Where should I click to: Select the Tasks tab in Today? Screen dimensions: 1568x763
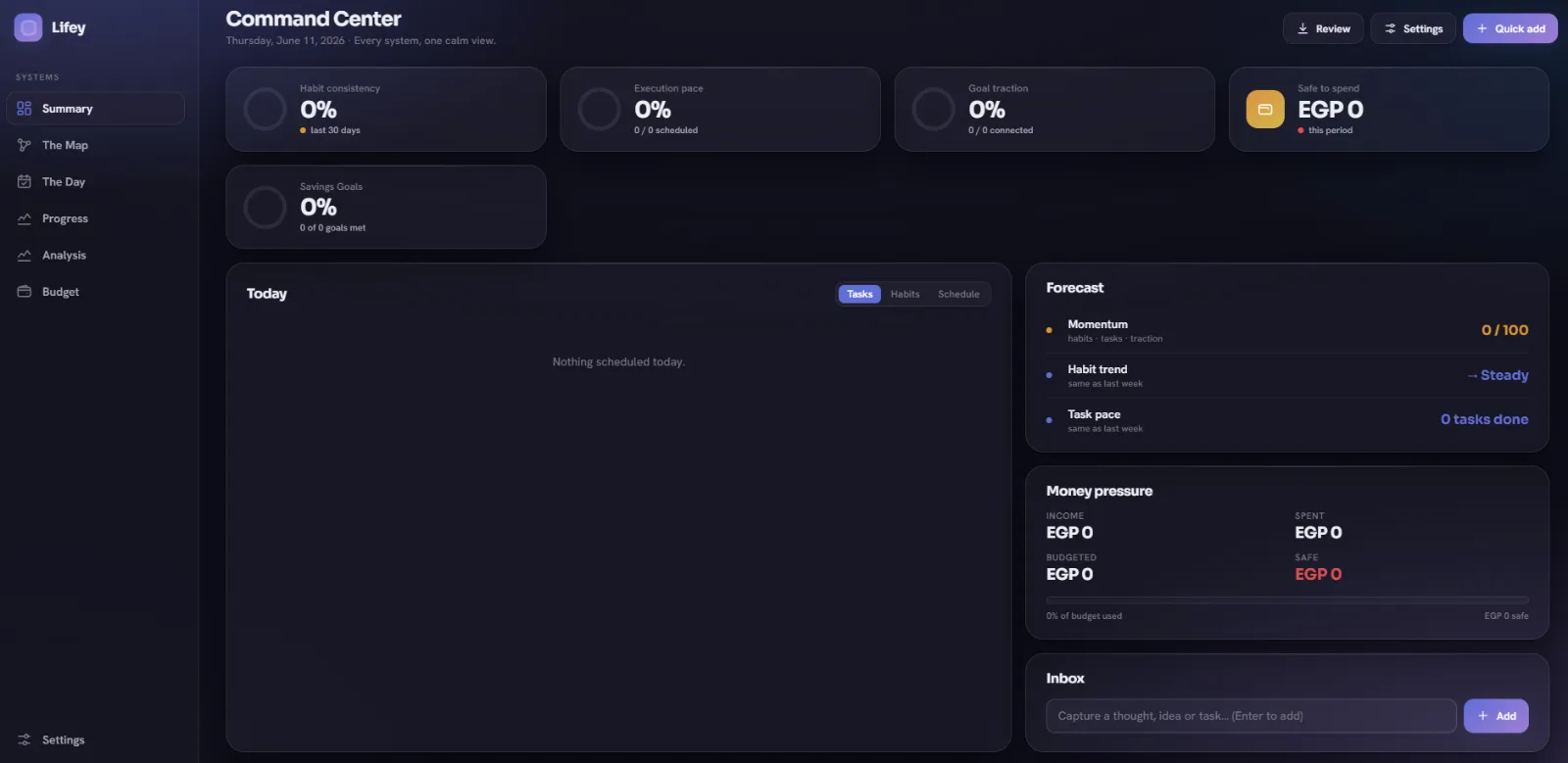pos(859,294)
